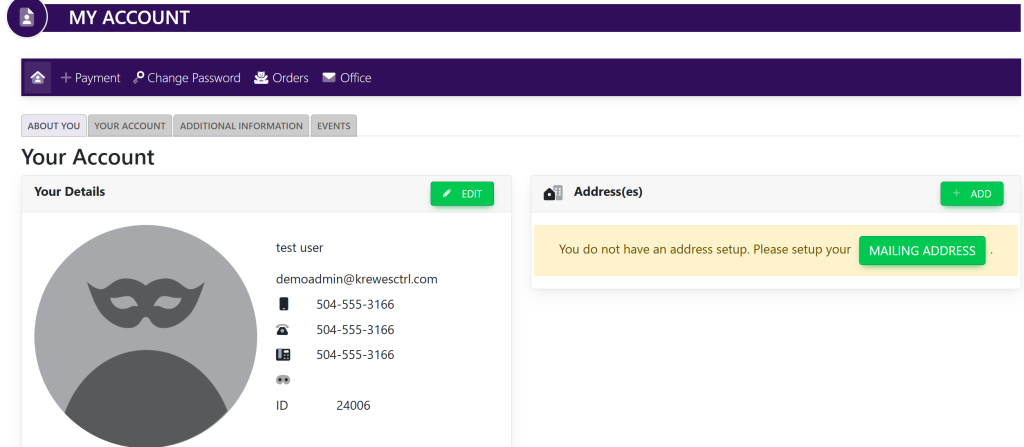Click the landline telephone icon
1024x447 pixels.
[283, 330]
